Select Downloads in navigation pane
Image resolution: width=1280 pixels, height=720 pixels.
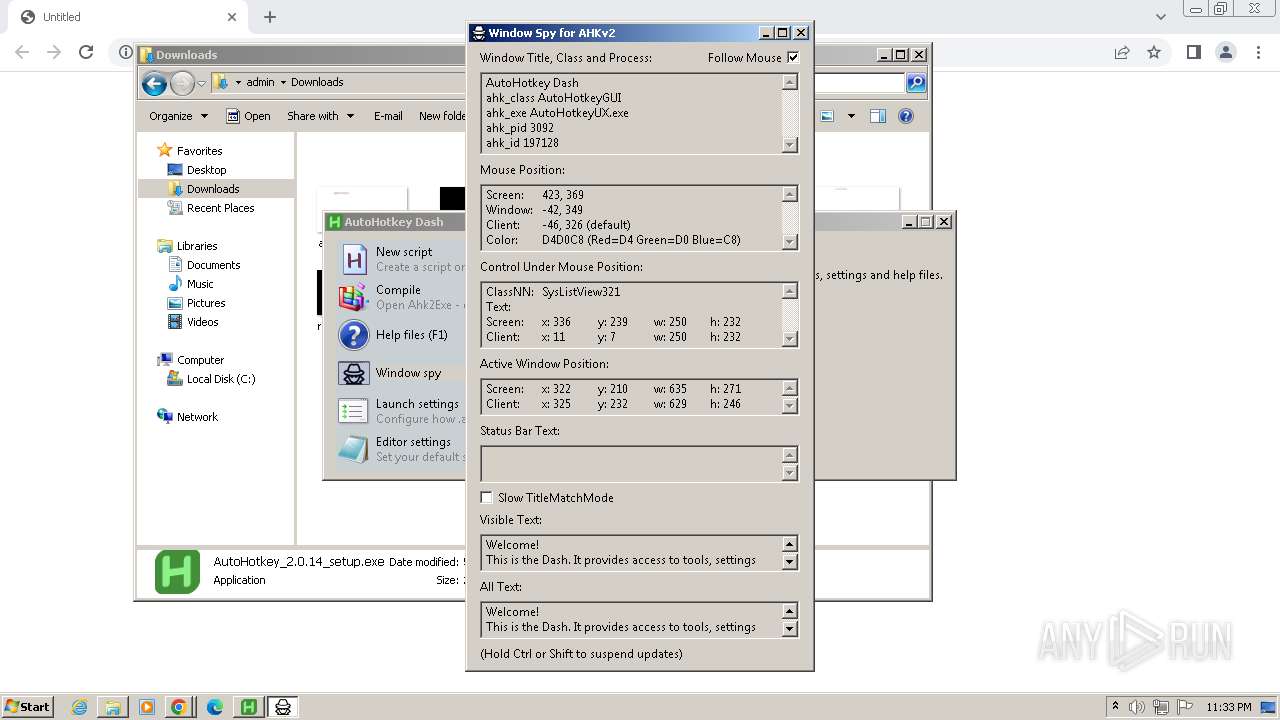pos(213,189)
